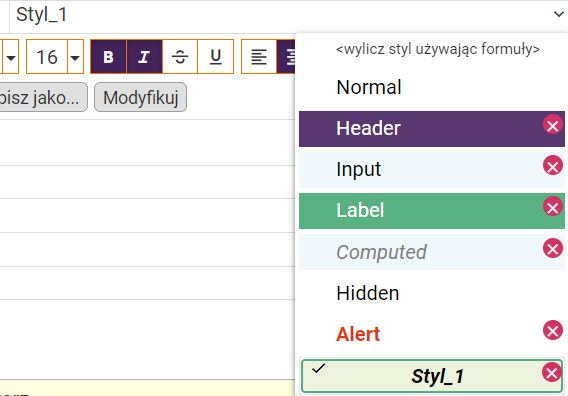568x396 pixels.
Task: Select the green Label style swatch
Action: 432,210
